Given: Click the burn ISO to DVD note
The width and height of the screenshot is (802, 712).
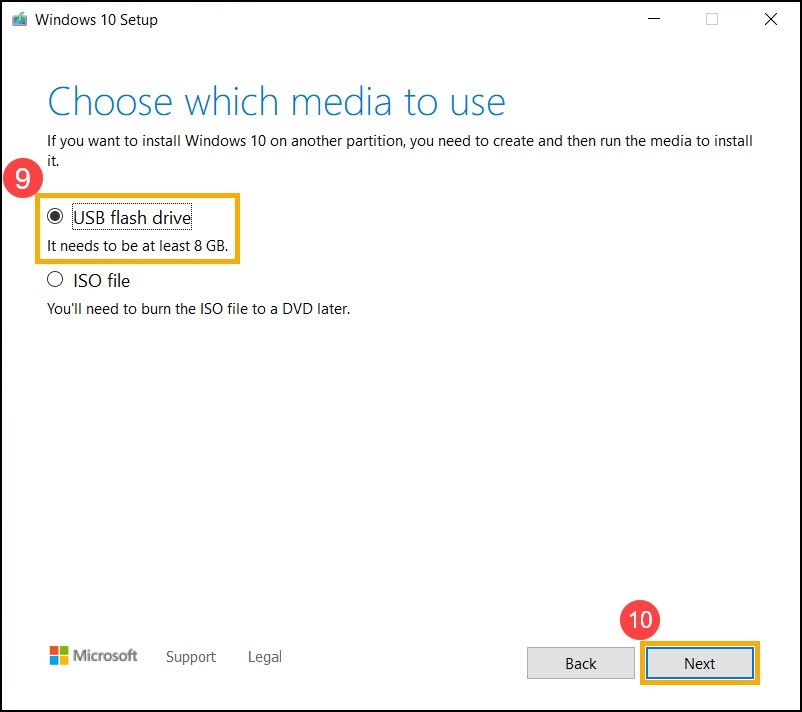Looking at the screenshot, I should coord(197,308).
